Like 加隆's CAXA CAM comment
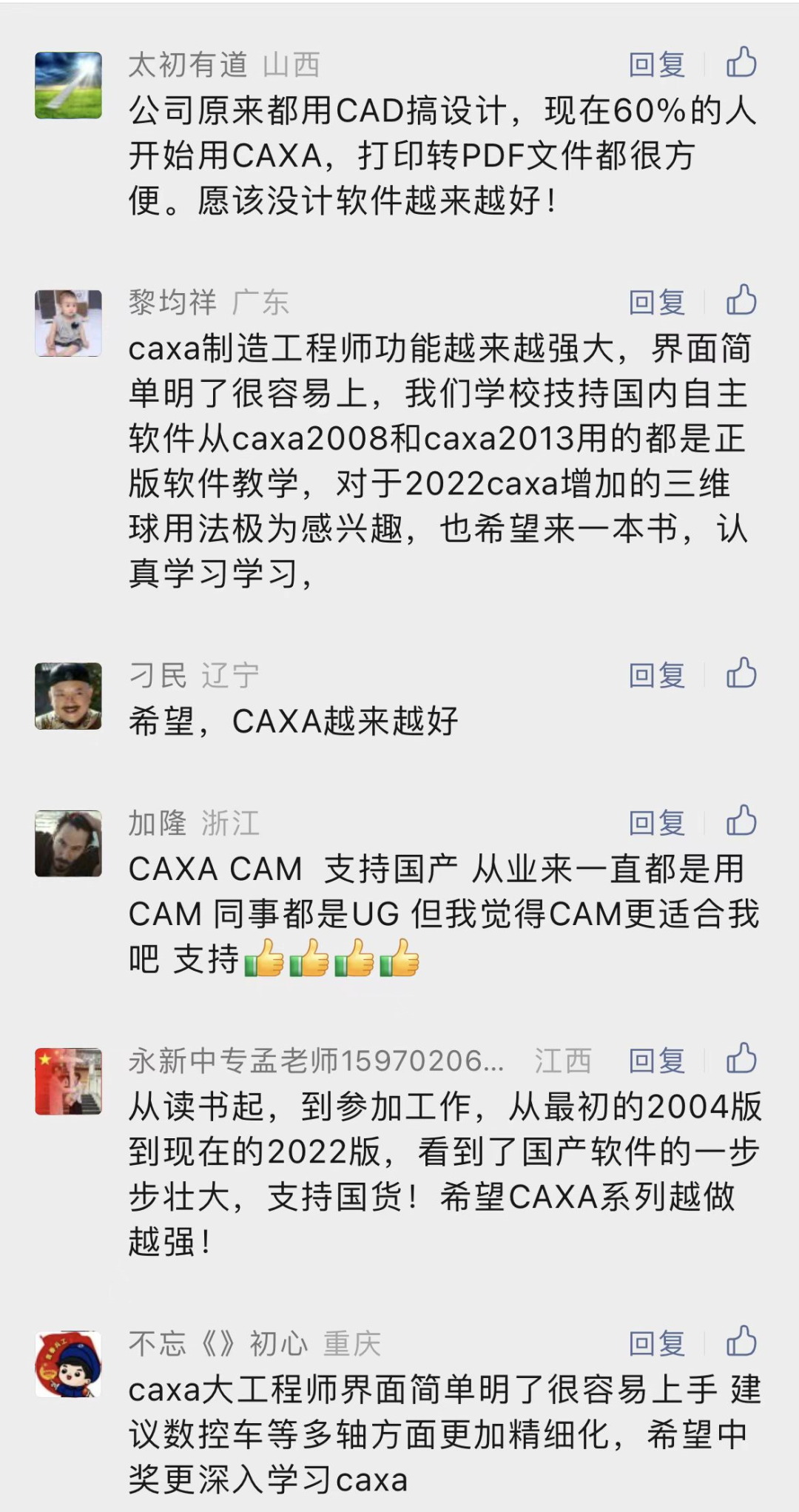Viewport: 799px width, 1512px height. (741, 821)
